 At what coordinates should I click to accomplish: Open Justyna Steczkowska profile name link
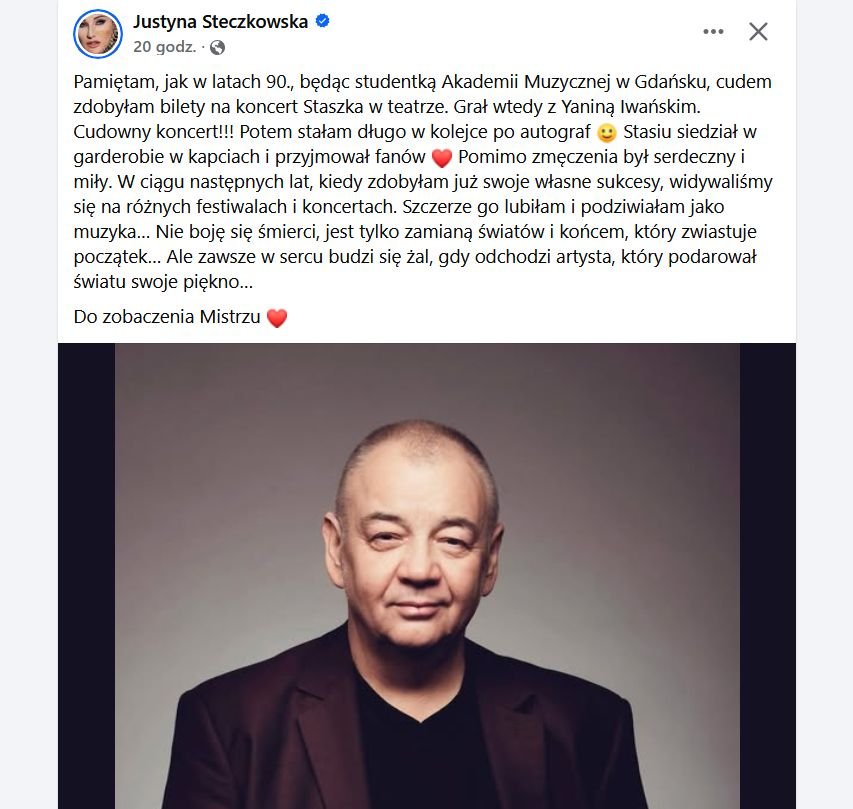pyautogui.click(x=220, y=22)
